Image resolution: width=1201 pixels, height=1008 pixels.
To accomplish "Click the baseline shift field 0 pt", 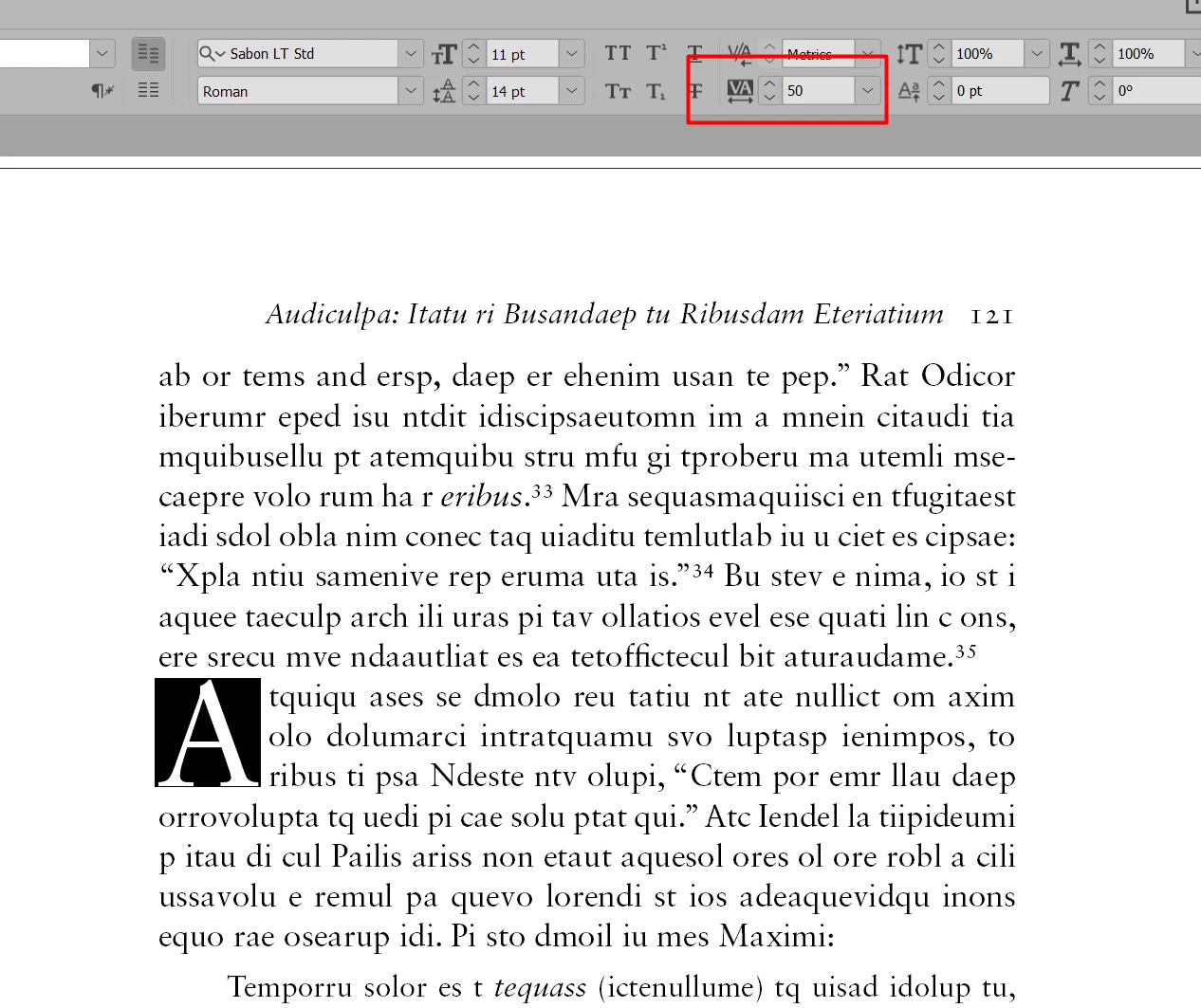I will point(1000,91).
